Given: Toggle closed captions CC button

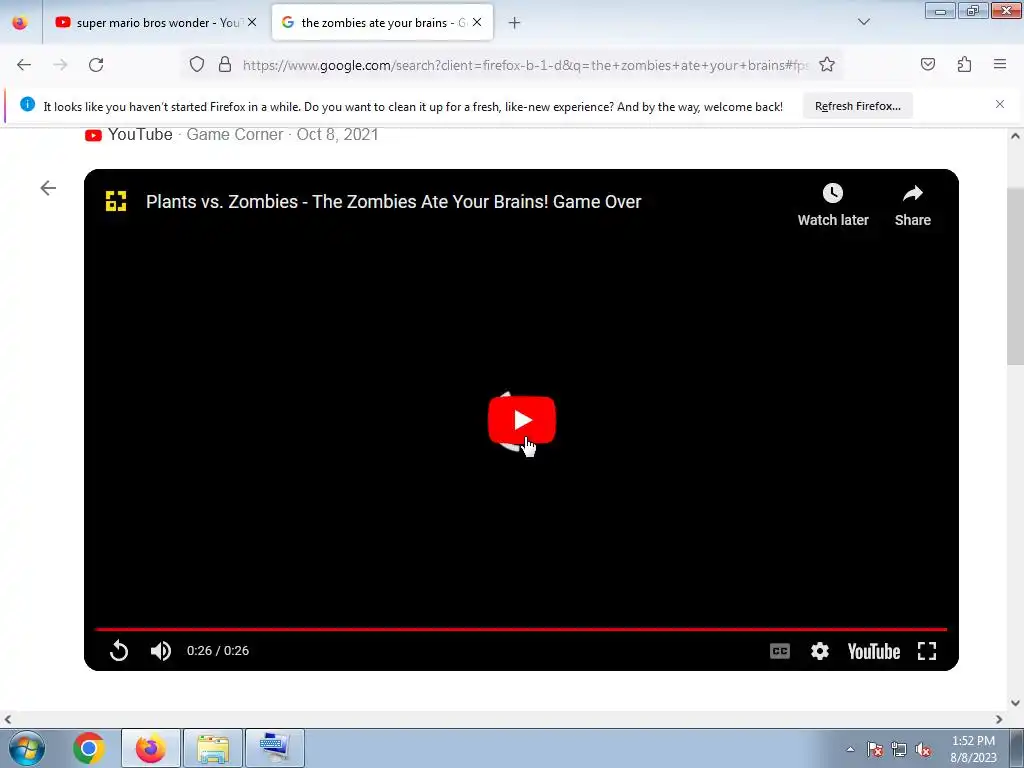Looking at the screenshot, I should [780, 651].
